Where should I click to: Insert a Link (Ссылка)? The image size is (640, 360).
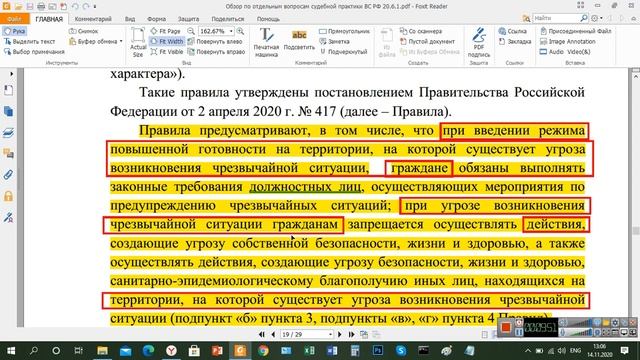[513, 31]
